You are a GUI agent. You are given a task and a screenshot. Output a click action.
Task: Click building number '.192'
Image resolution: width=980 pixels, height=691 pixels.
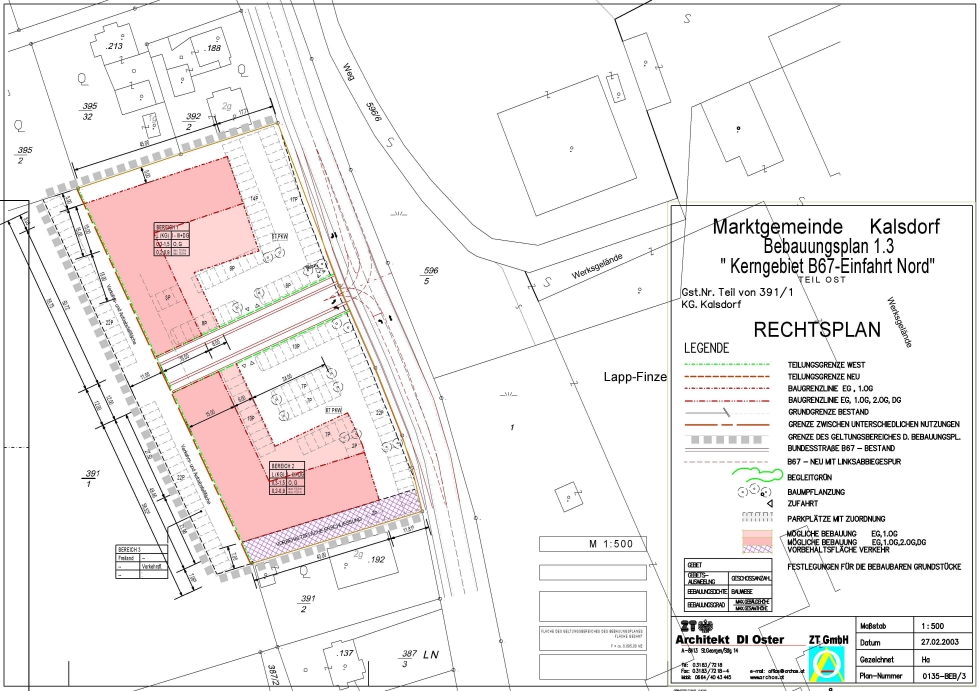[x=376, y=560]
